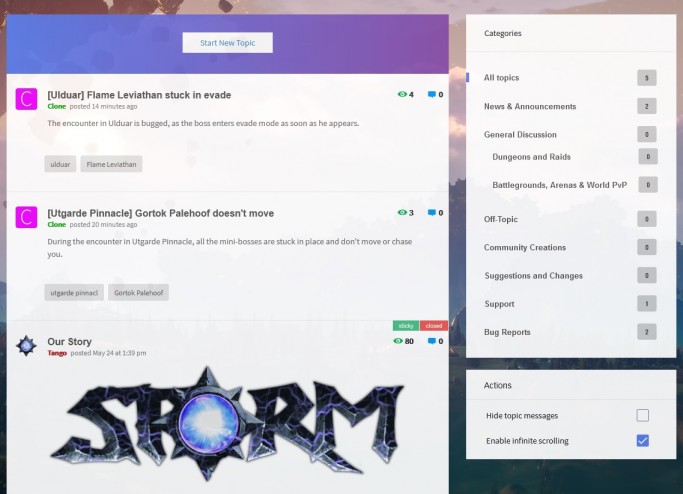Click the Start New Topic button
683x494 pixels.
pyautogui.click(x=227, y=43)
